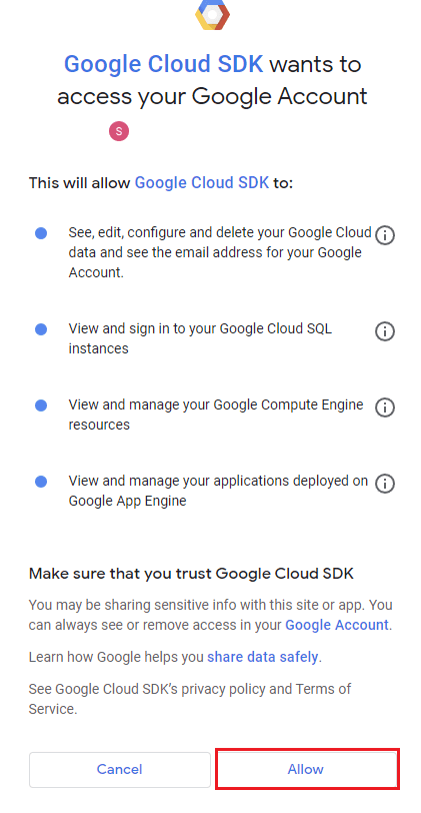The height and width of the screenshot is (813, 421).
Task: Open info icon for Compute Engine resources permission
Action: [x=385, y=407]
